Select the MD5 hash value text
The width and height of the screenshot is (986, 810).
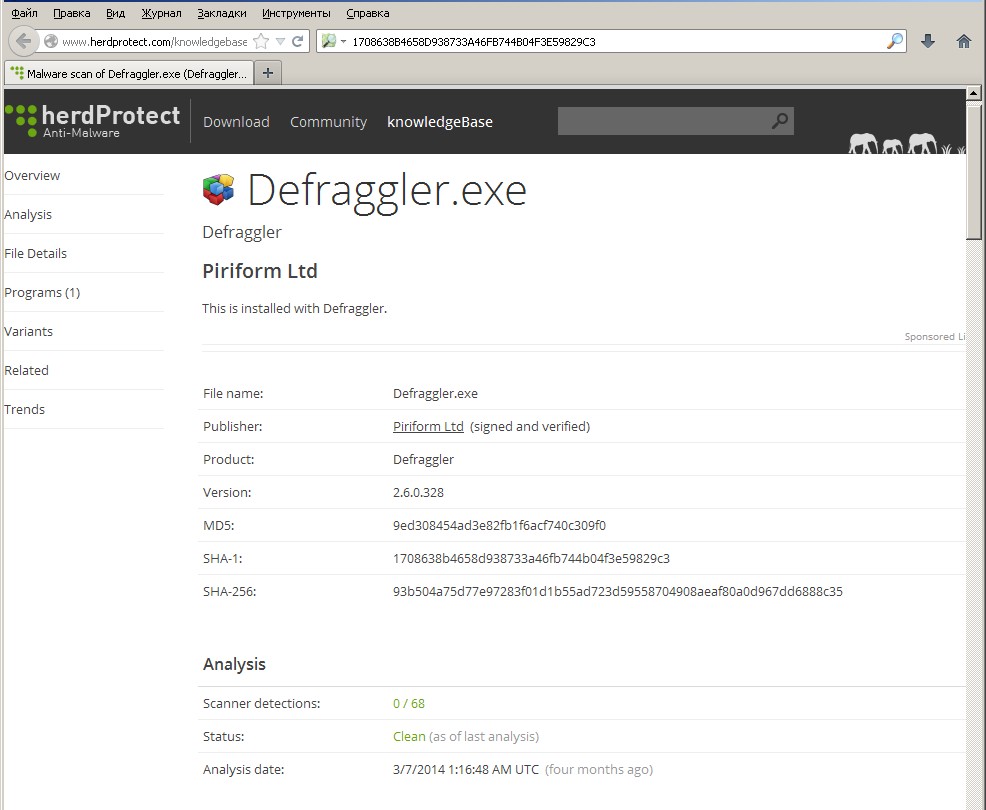click(499, 525)
